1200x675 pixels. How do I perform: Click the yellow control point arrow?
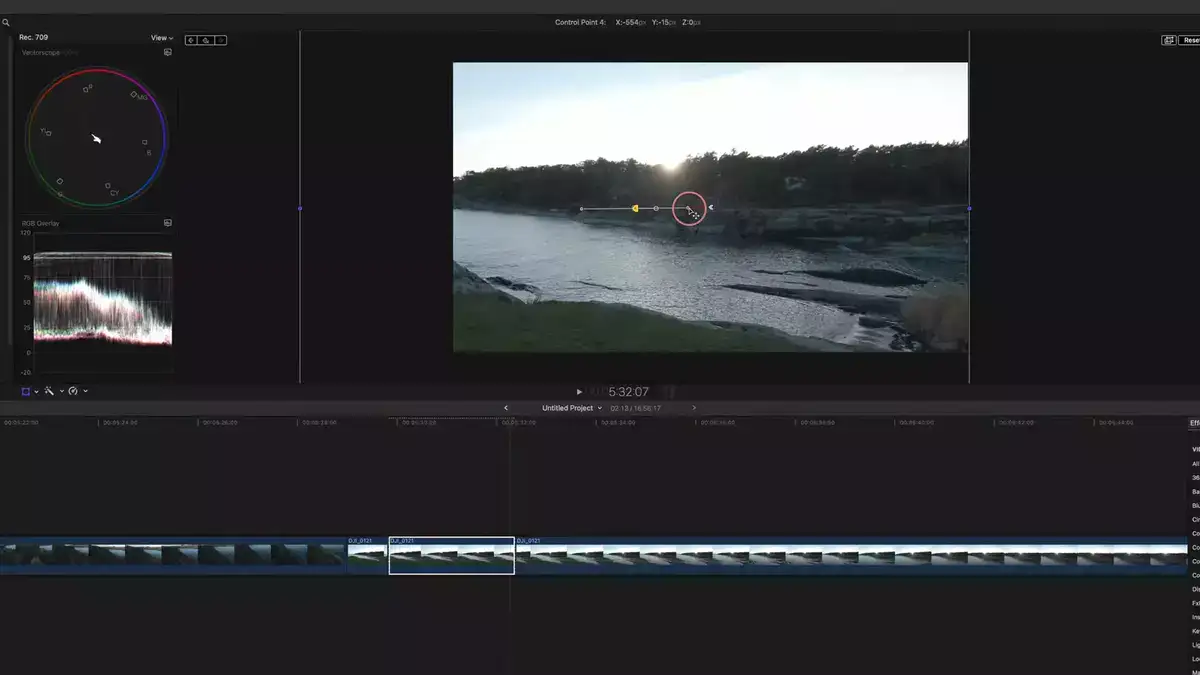tap(634, 208)
